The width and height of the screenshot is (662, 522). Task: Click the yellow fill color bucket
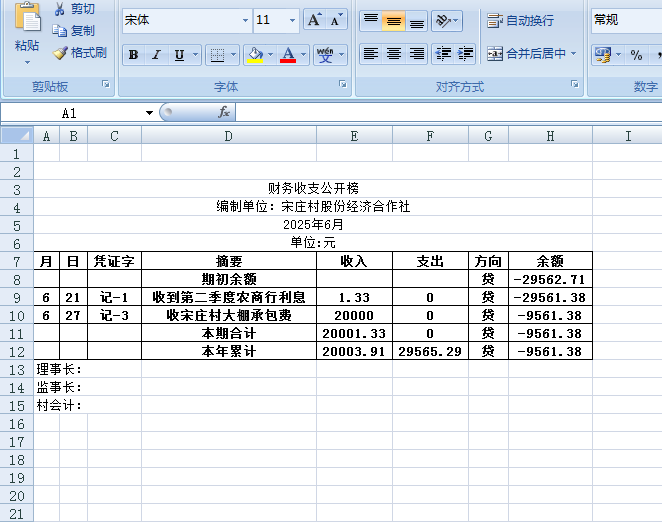click(255, 55)
